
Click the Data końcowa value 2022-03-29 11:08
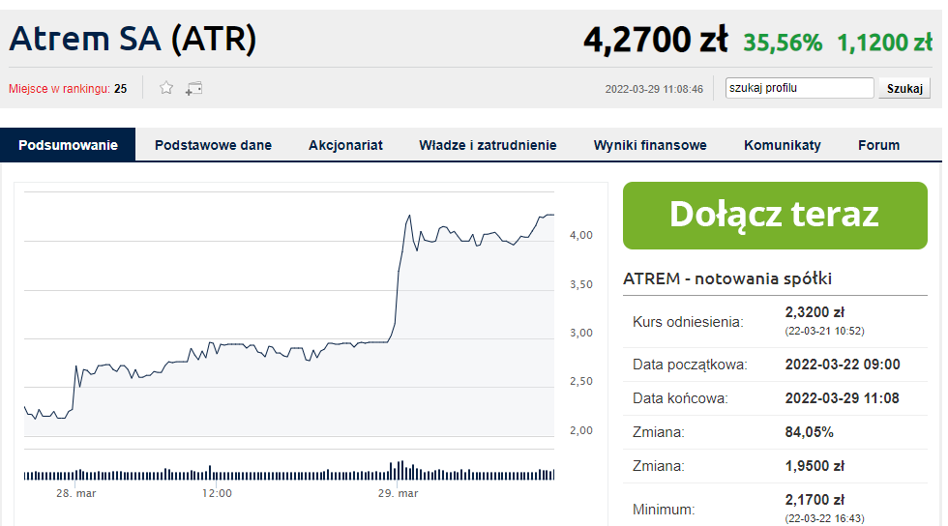tap(842, 398)
